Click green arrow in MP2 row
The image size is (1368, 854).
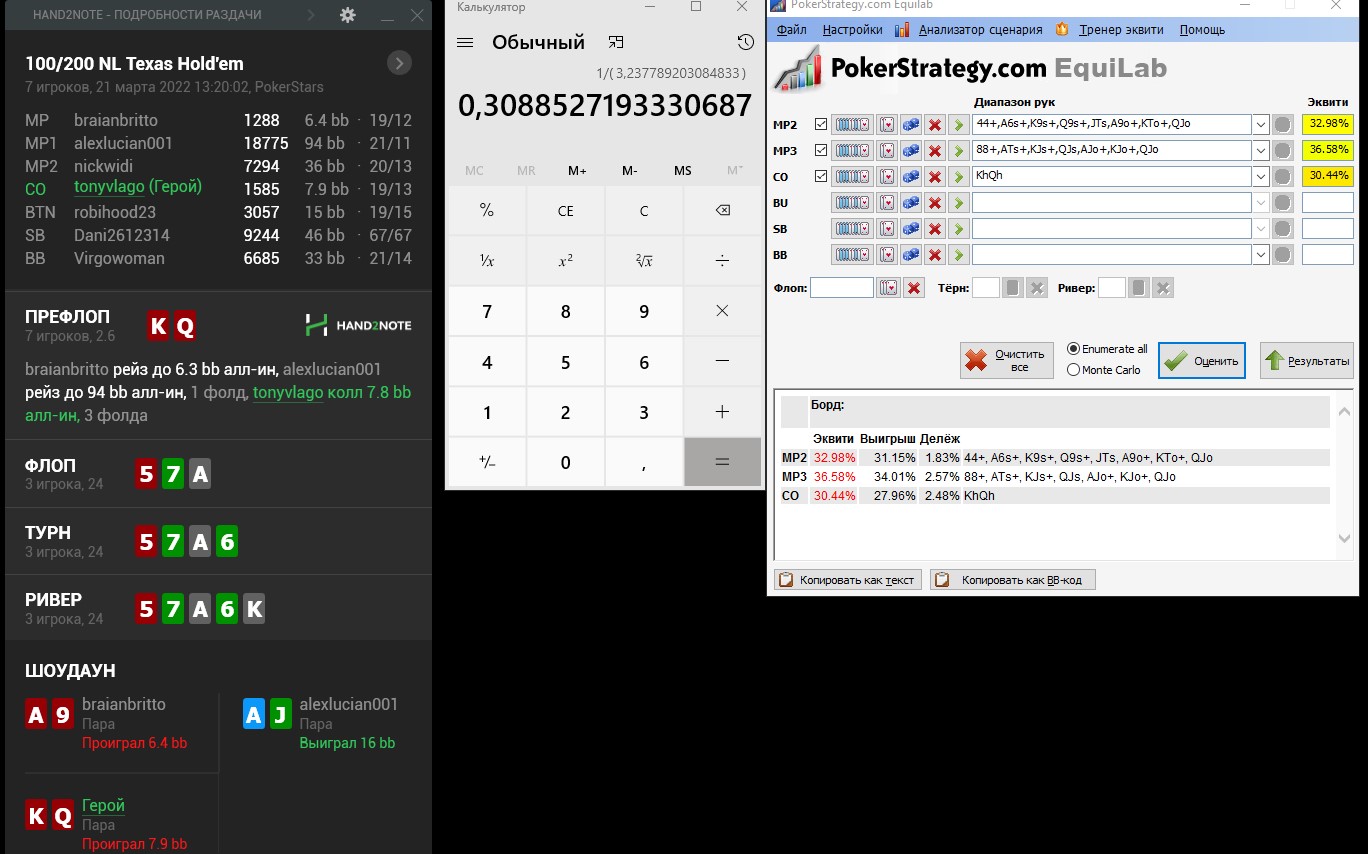coord(958,124)
